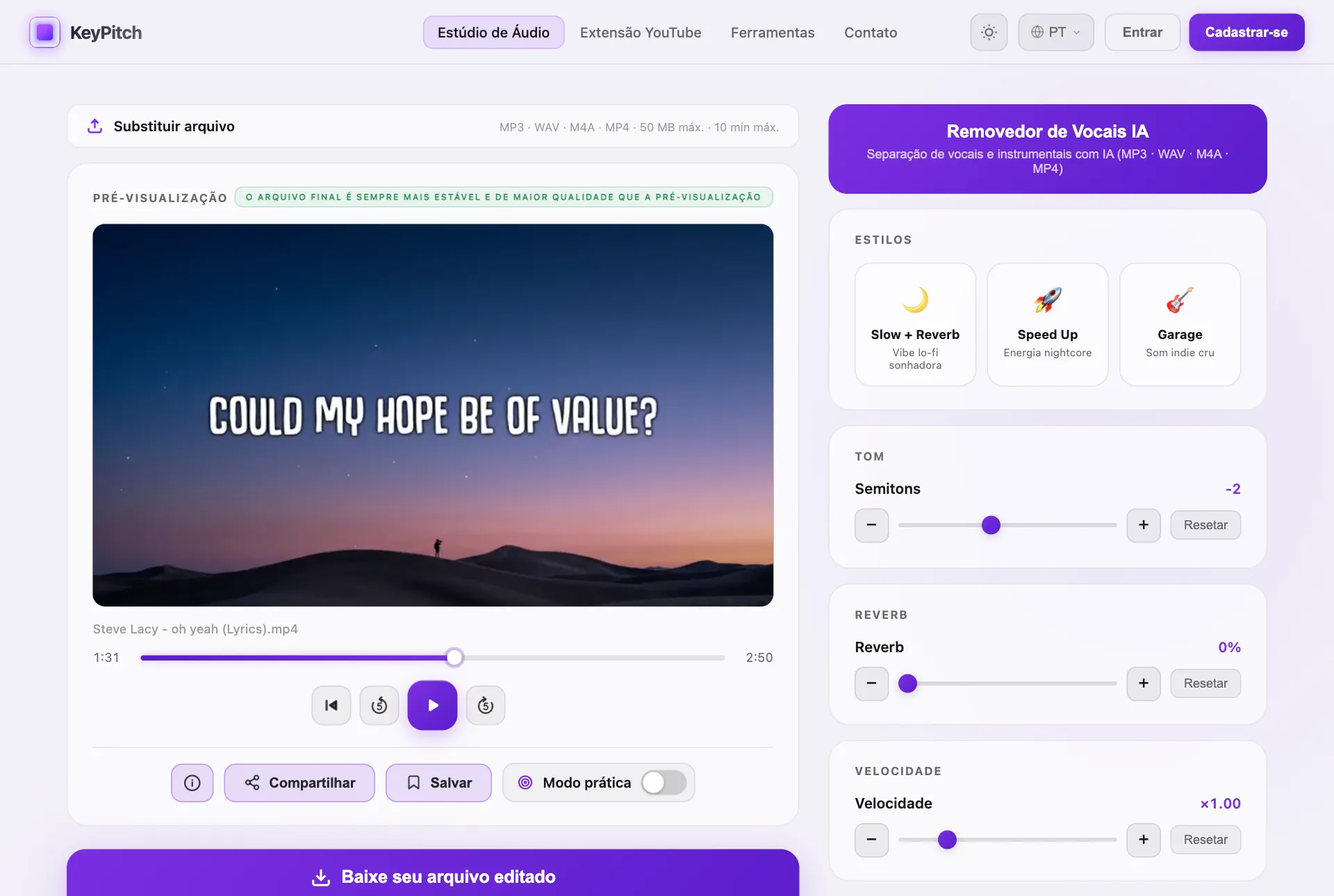This screenshot has width=1334, height=896.
Task: Select the Slow + Reverb style card
Action: 915,324
